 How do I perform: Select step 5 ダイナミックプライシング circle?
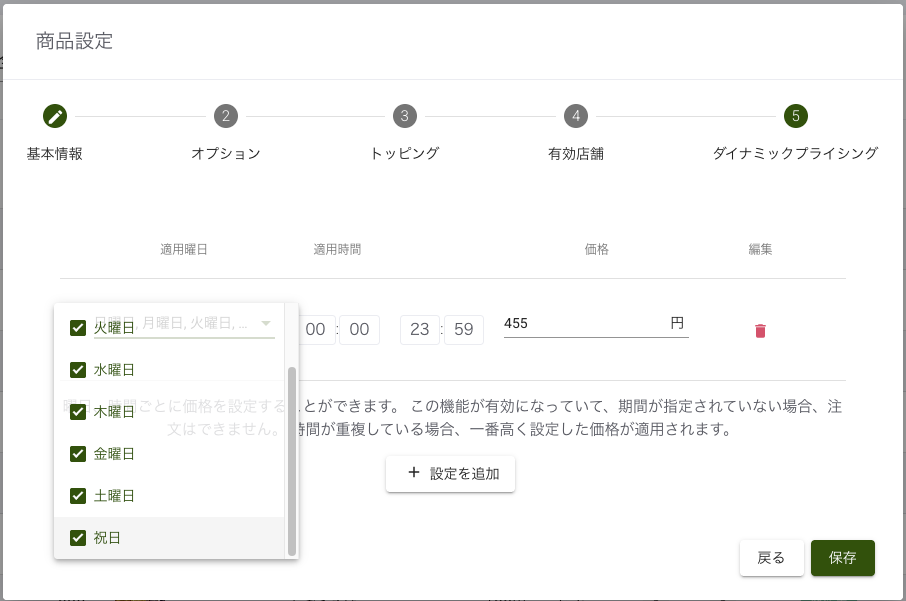click(x=795, y=116)
